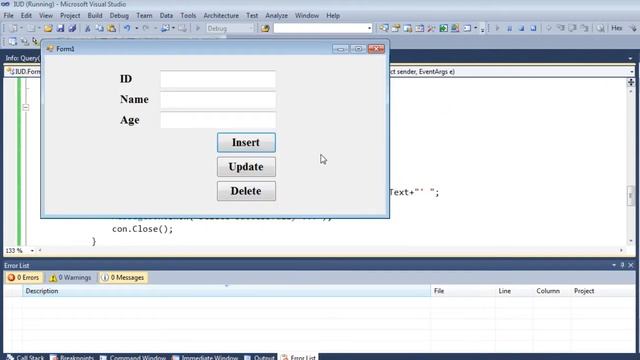
Task: Open the Help menu
Action: coord(333,16)
